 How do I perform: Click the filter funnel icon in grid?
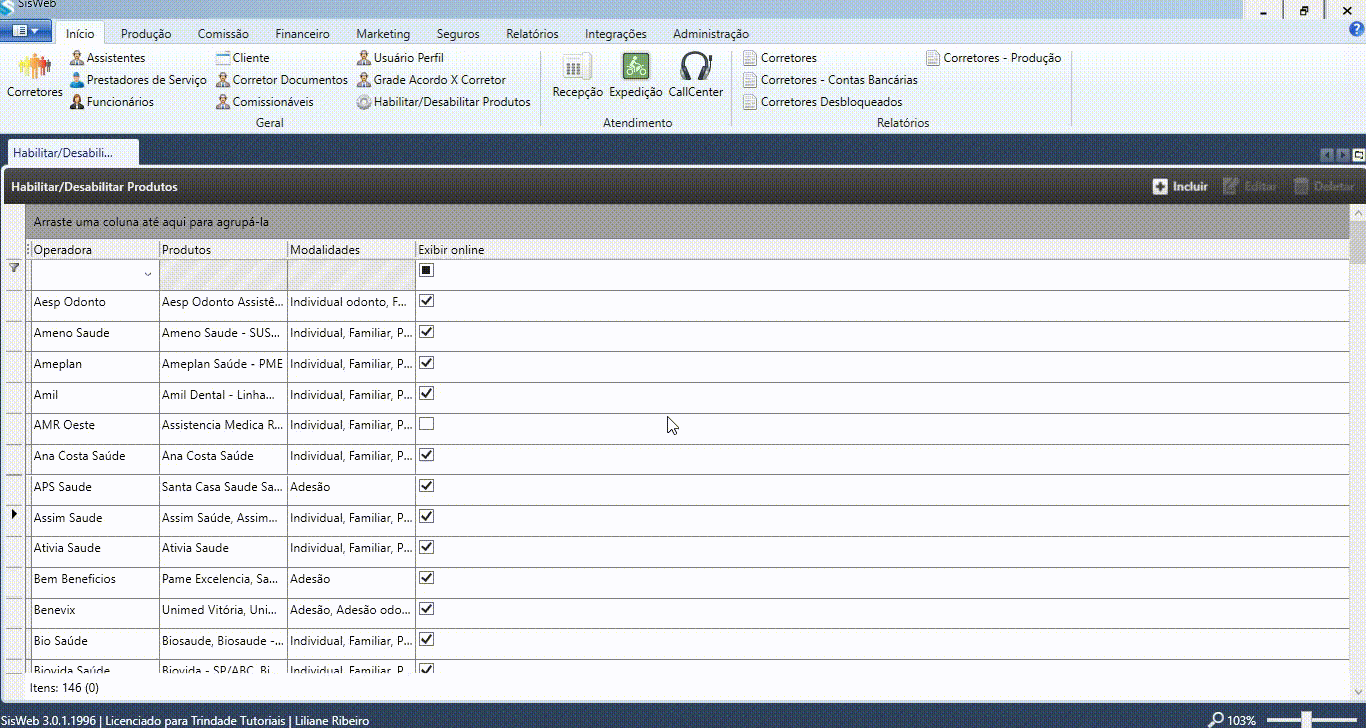coord(14,268)
